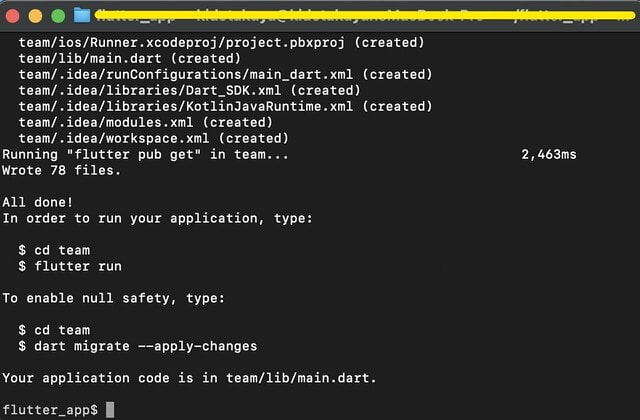Image resolution: width=640 pixels, height=420 pixels.
Task: Click the 'team/.idea/runConfigurations/main_dart.xml' line
Action: [225, 74]
